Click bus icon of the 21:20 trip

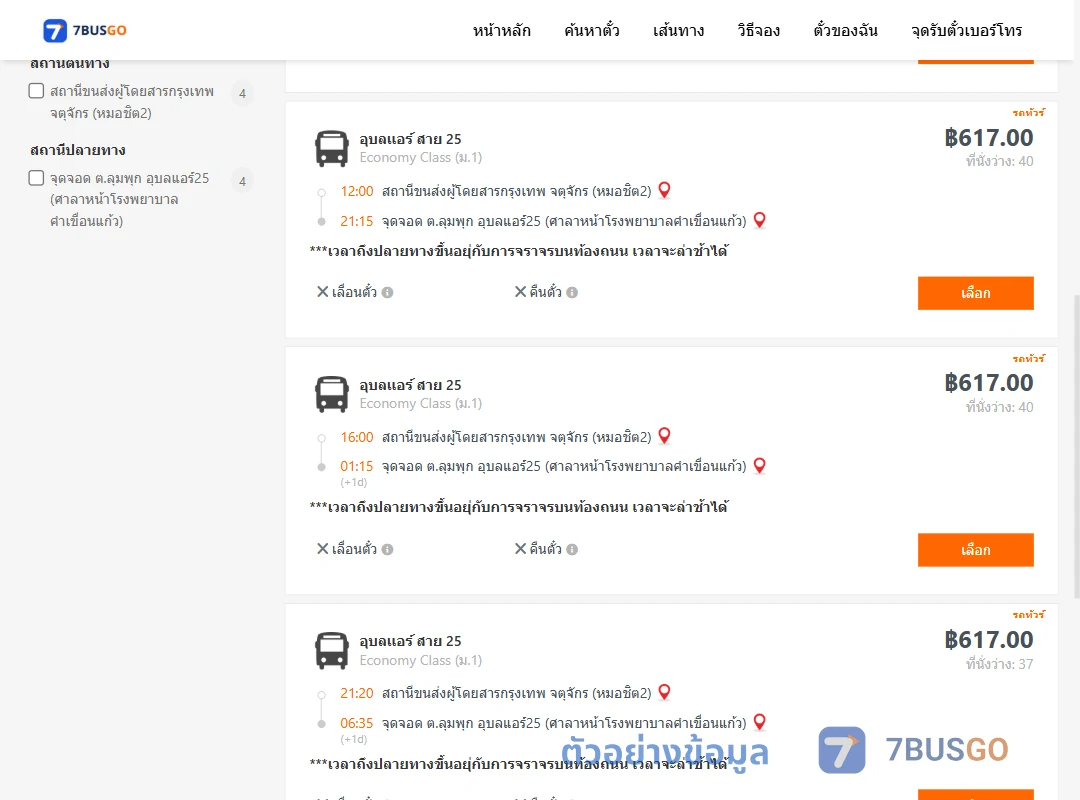331,650
